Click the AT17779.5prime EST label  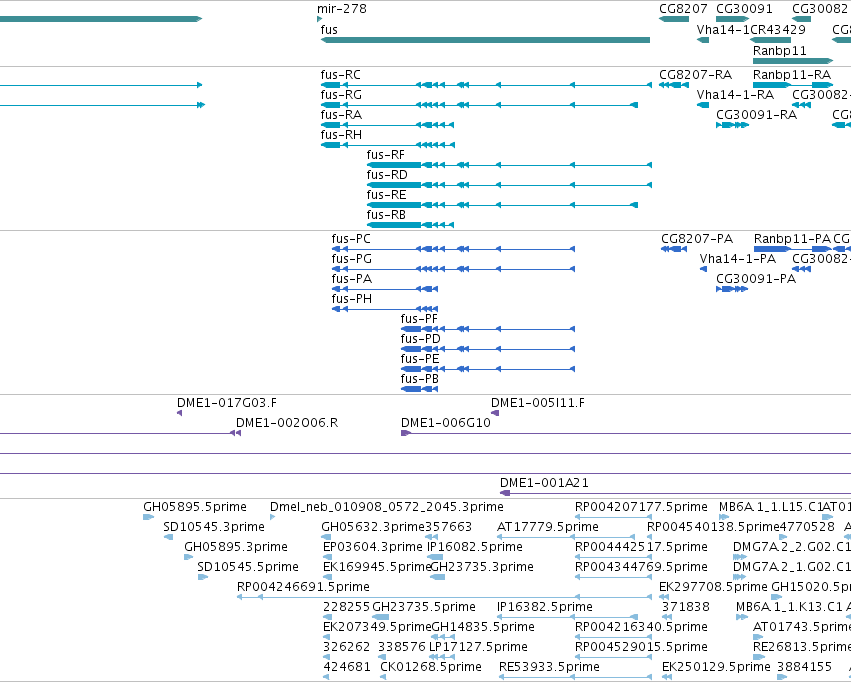click(548, 527)
